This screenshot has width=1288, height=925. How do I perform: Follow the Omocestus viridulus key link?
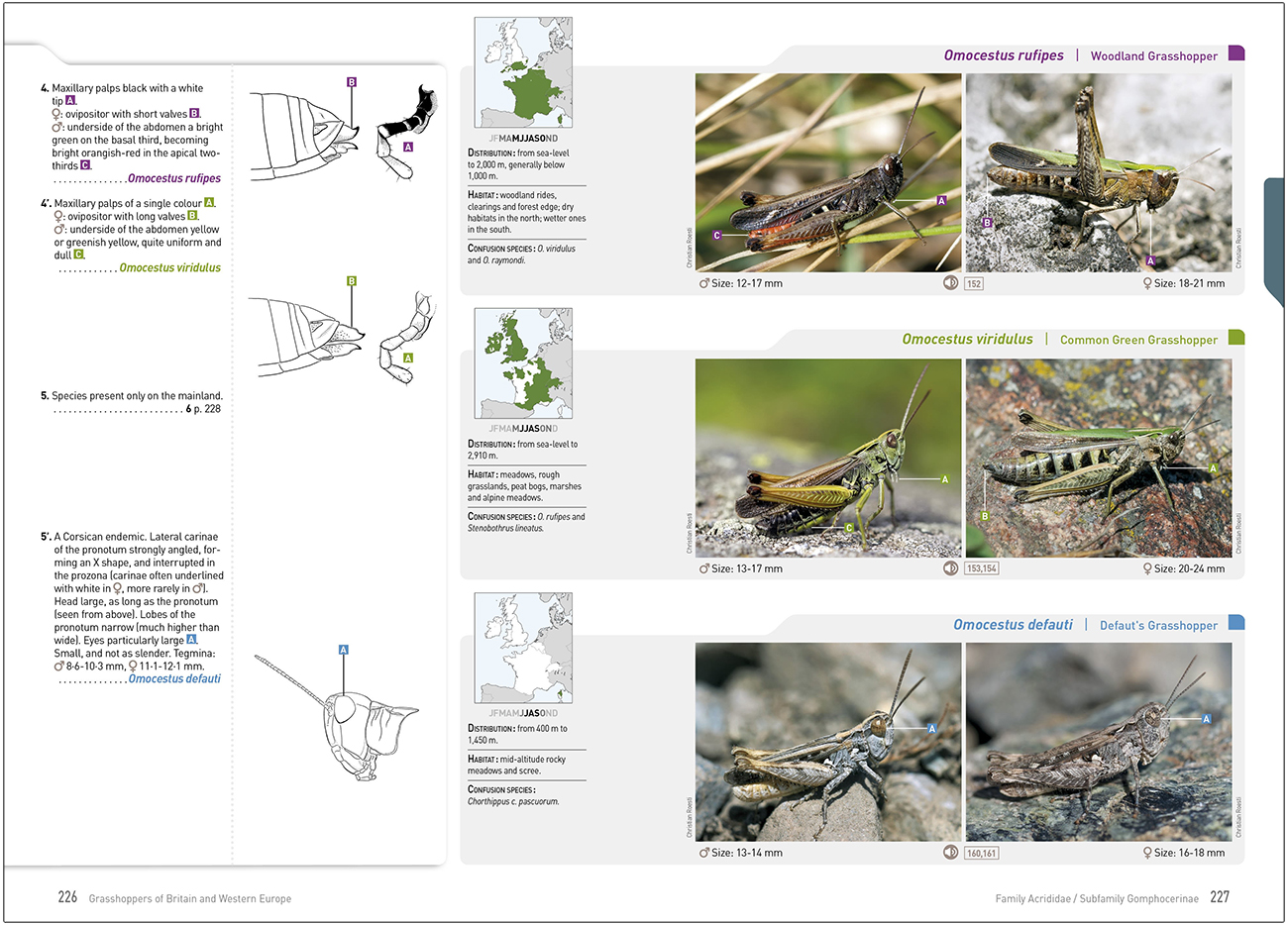tap(169, 268)
